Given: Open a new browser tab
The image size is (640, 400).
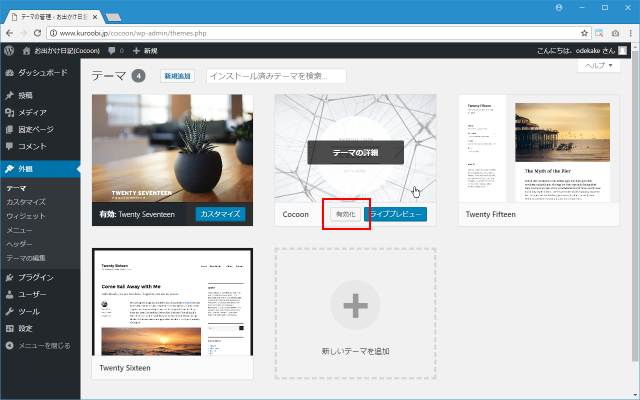Looking at the screenshot, I should pos(113,17).
